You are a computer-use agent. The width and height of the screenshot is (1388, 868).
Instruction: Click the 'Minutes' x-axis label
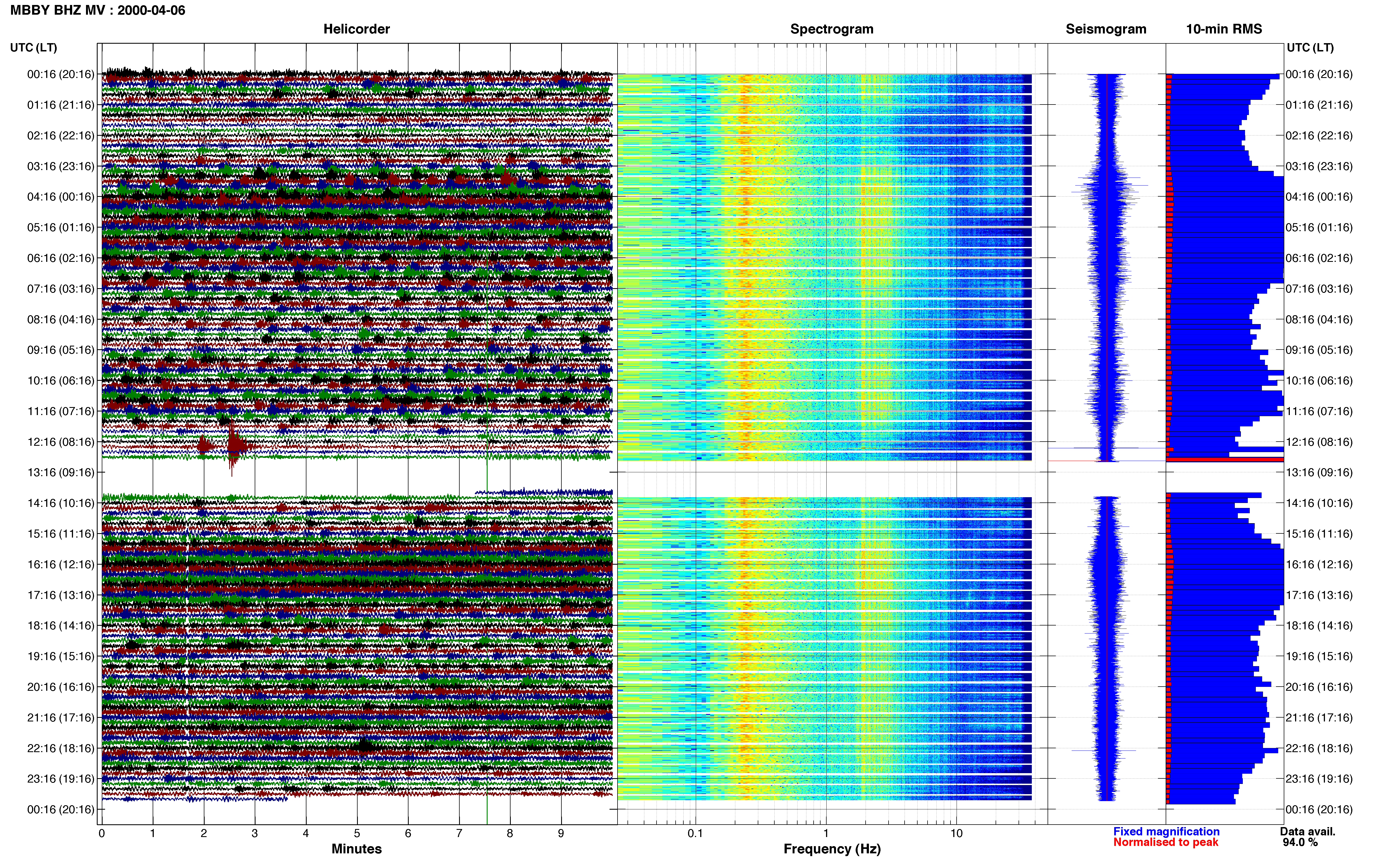tap(356, 849)
